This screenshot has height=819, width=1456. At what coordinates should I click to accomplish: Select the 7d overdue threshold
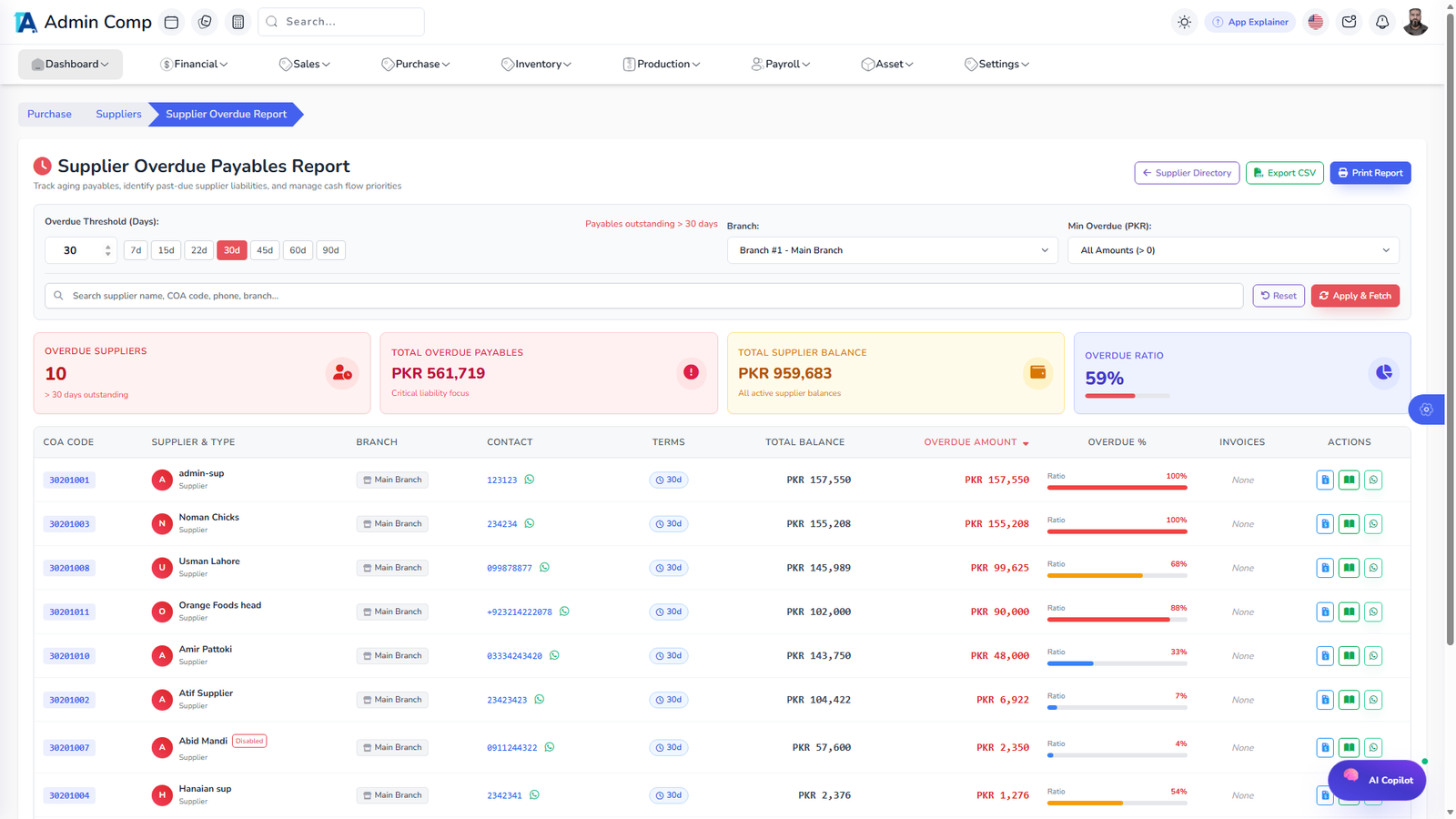point(136,250)
